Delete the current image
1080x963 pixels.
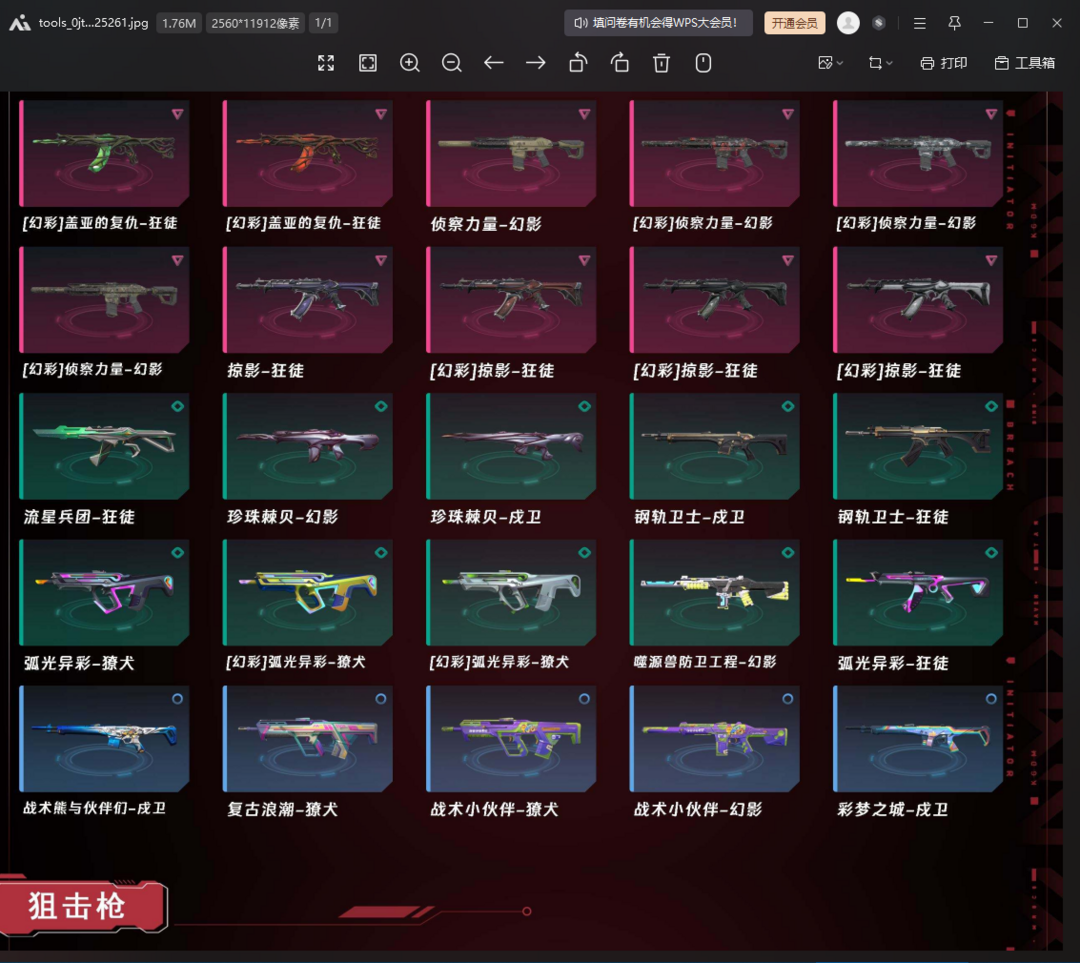pyautogui.click(x=661, y=63)
